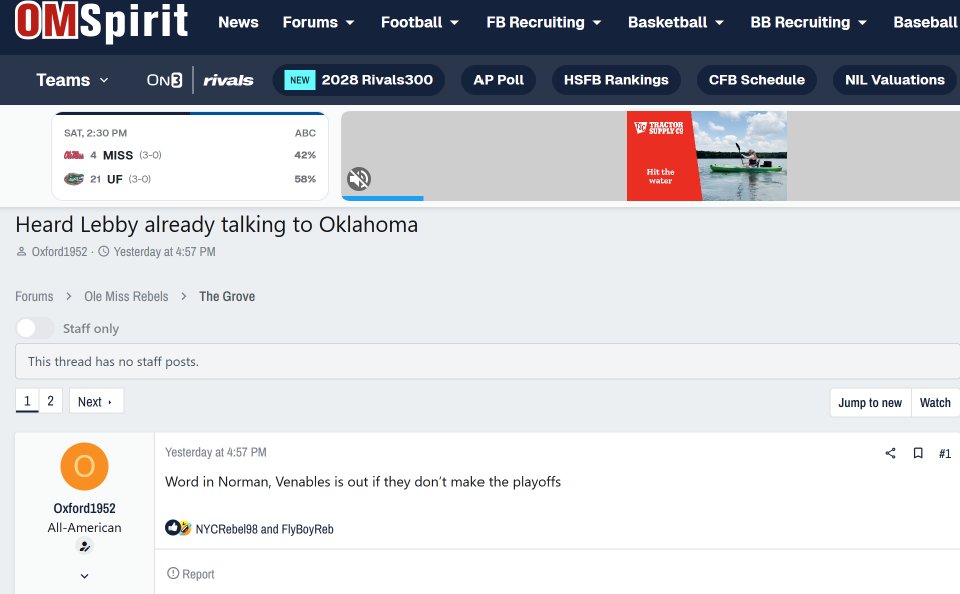Click the user badge icon under All-American

[x=84, y=546]
